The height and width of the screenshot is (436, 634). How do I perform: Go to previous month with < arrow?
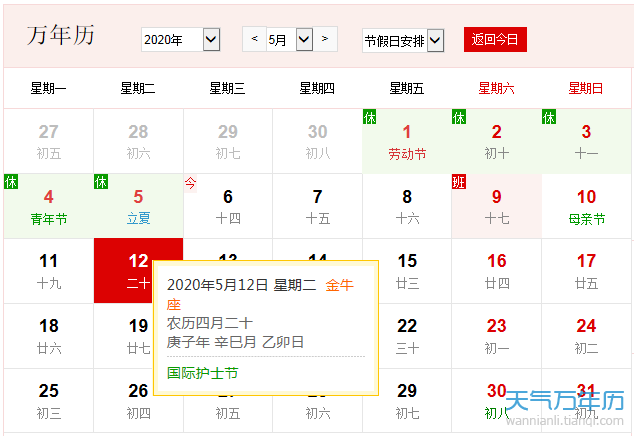[x=254, y=39]
